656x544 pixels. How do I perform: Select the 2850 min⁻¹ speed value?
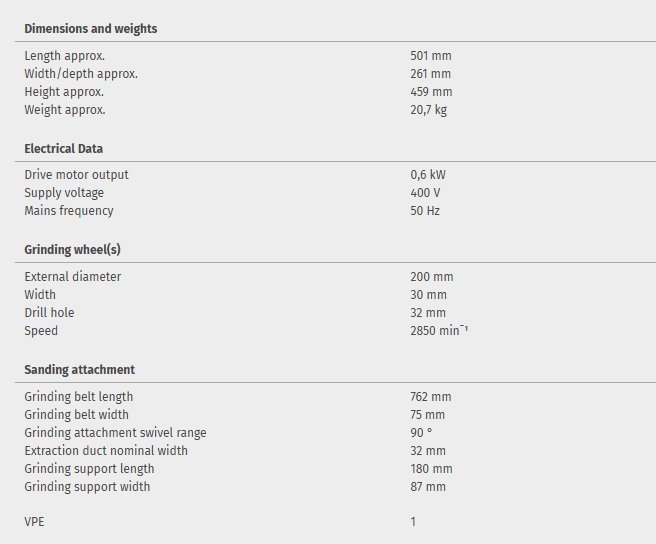(439, 331)
